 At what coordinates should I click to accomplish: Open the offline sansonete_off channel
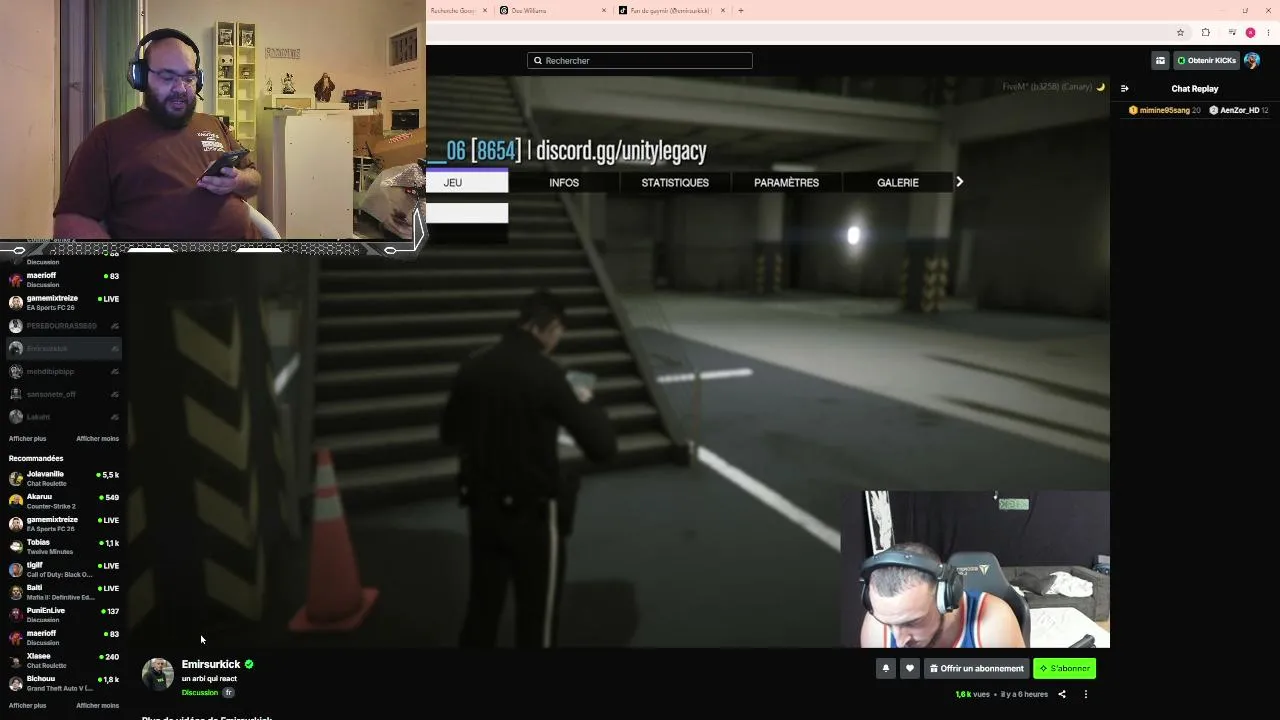[64, 394]
